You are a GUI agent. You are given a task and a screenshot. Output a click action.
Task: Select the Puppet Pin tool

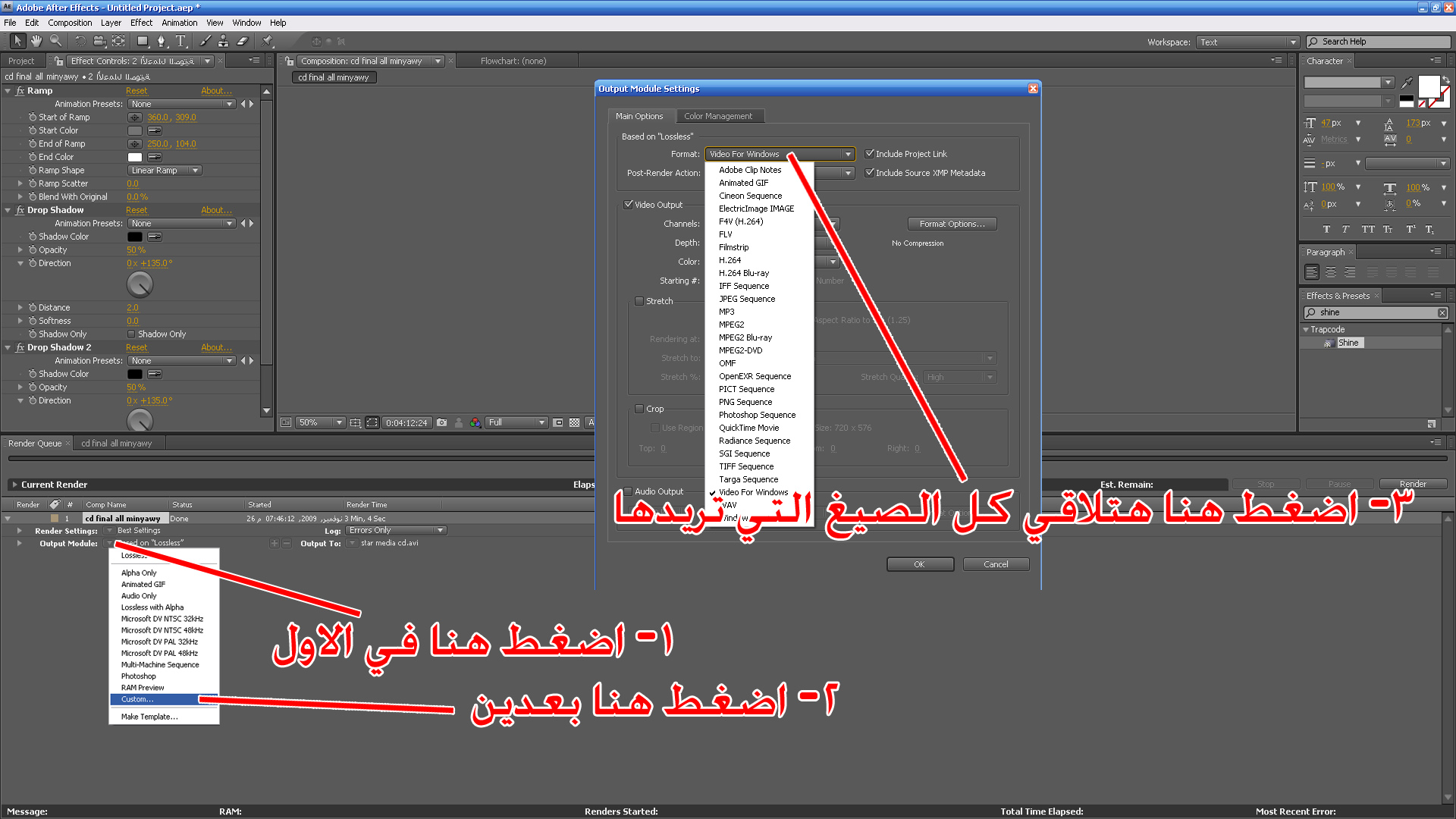pyautogui.click(x=267, y=41)
